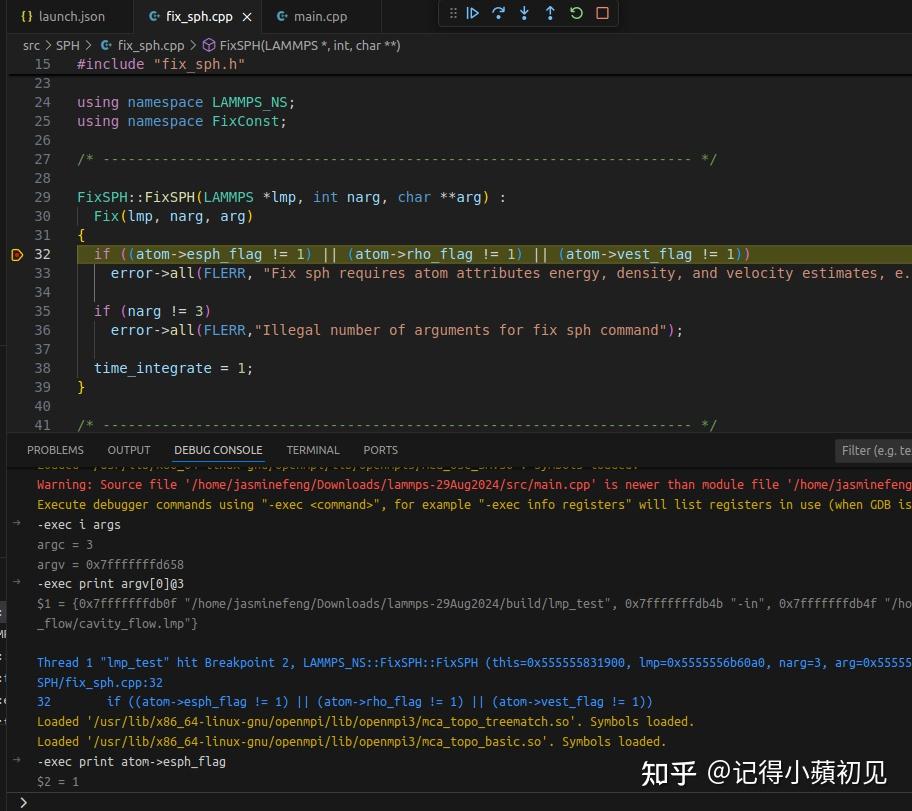
Task: Select fix_sph.cpp in the breadcrumb path
Action: [x=150, y=45]
